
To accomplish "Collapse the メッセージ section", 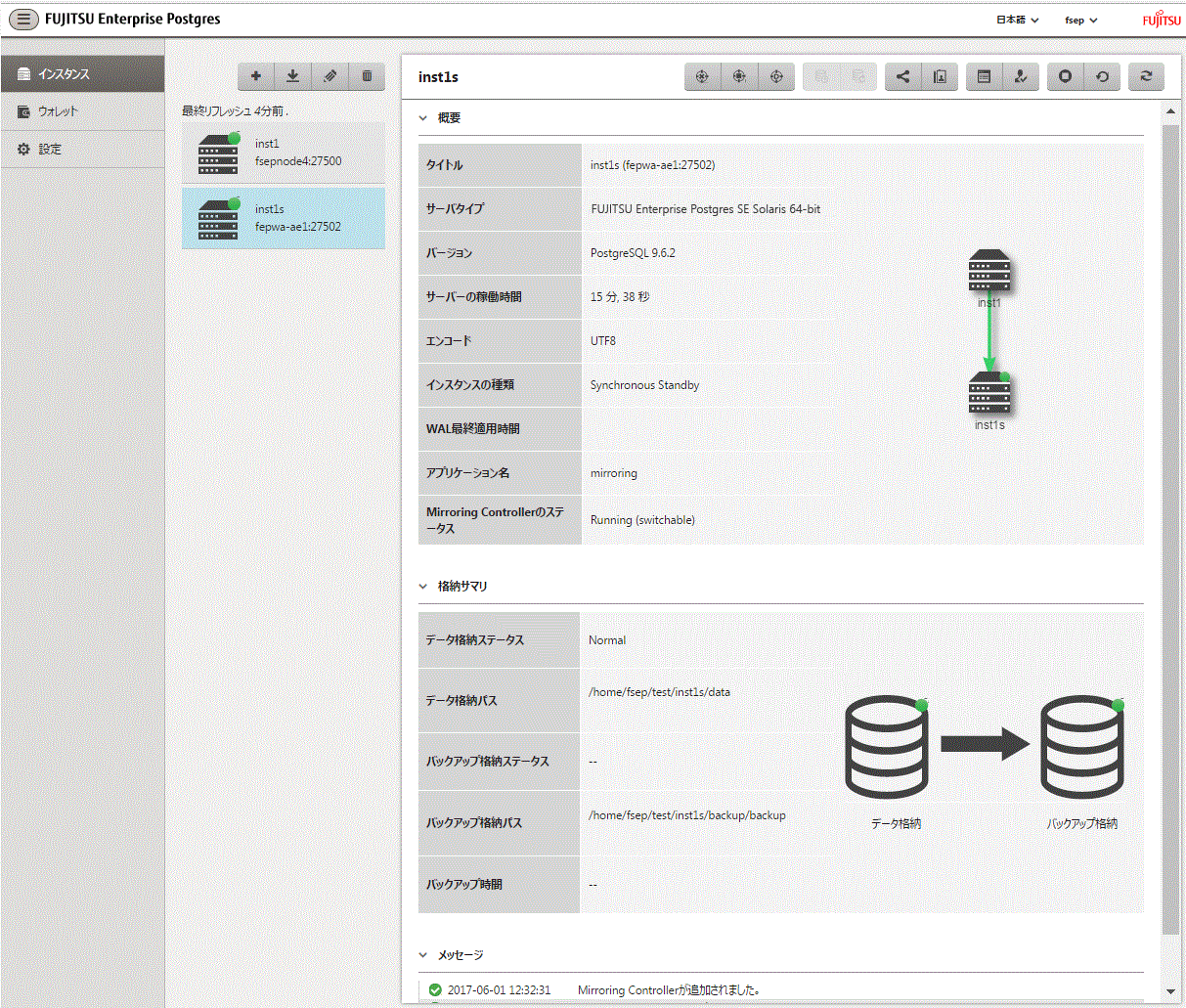I will (x=423, y=955).
